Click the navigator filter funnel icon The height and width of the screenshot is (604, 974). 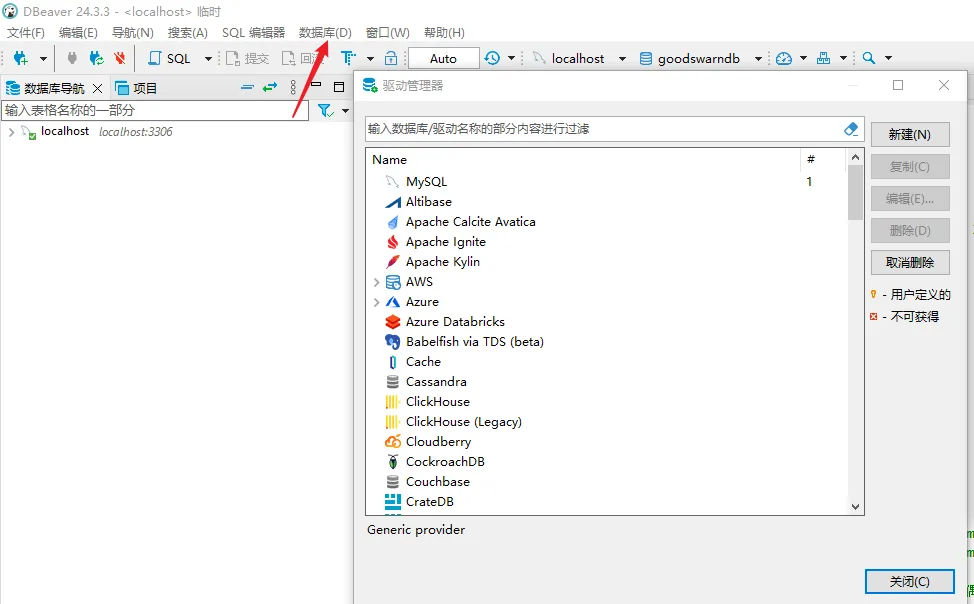click(325, 111)
